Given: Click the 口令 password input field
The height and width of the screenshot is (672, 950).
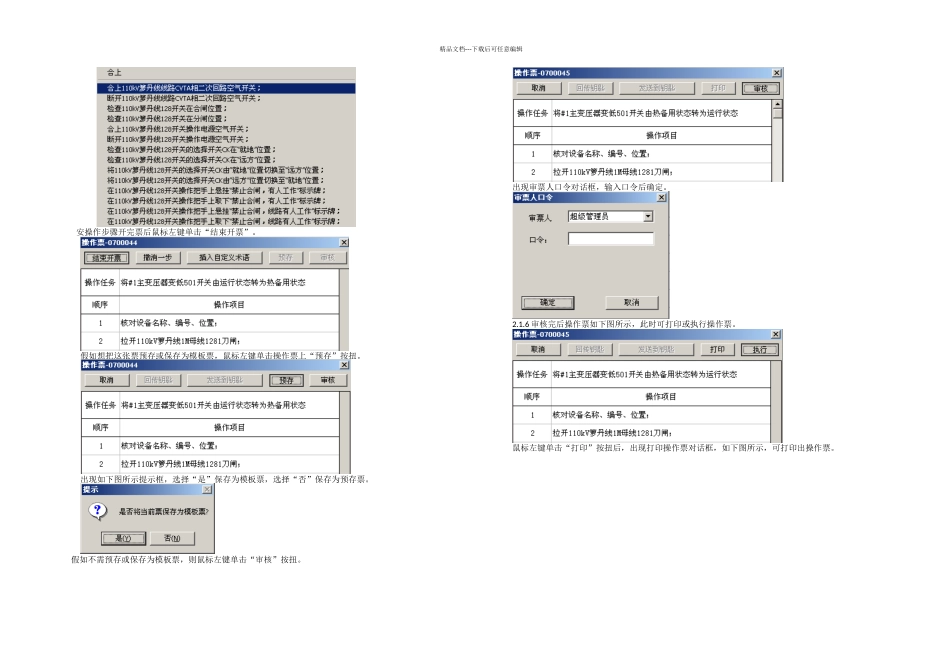Looking at the screenshot, I should click(x=610, y=240).
